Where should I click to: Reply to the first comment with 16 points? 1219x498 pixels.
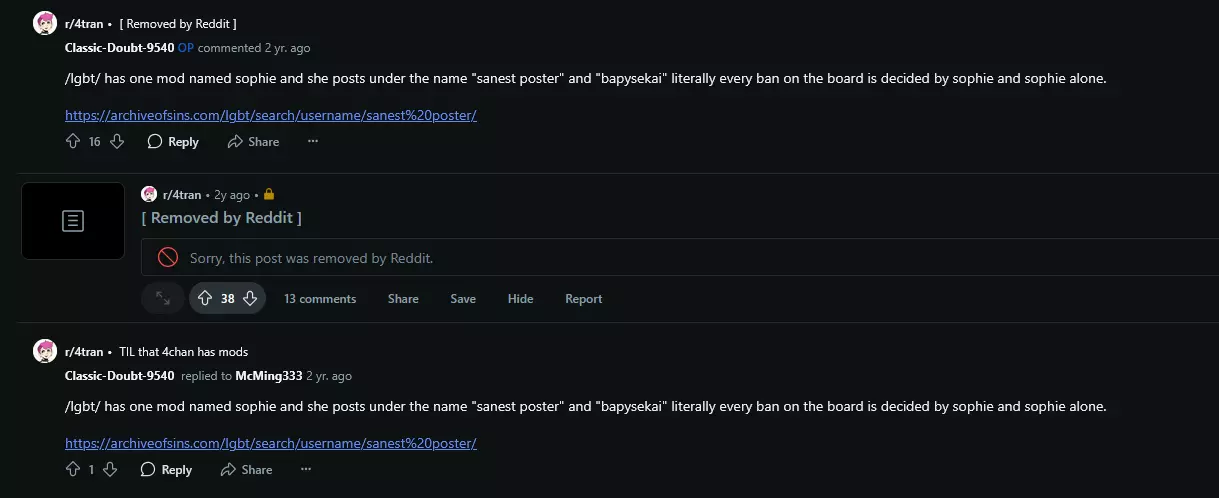pos(173,142)
